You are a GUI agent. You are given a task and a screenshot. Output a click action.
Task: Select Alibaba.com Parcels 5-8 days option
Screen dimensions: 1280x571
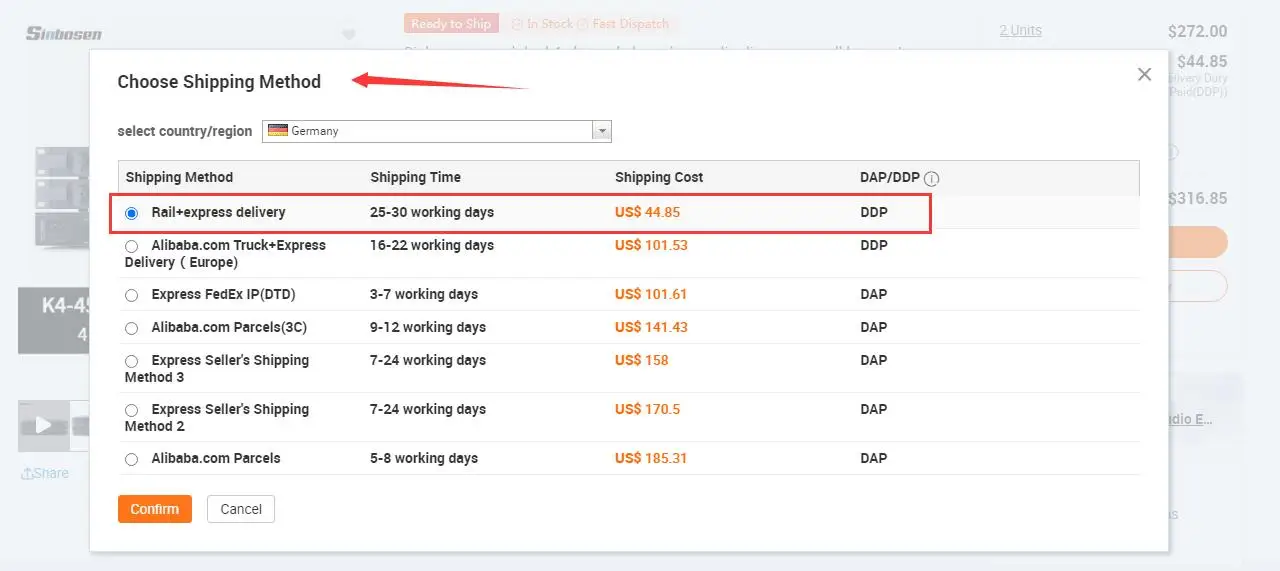(x=132, y=459)
